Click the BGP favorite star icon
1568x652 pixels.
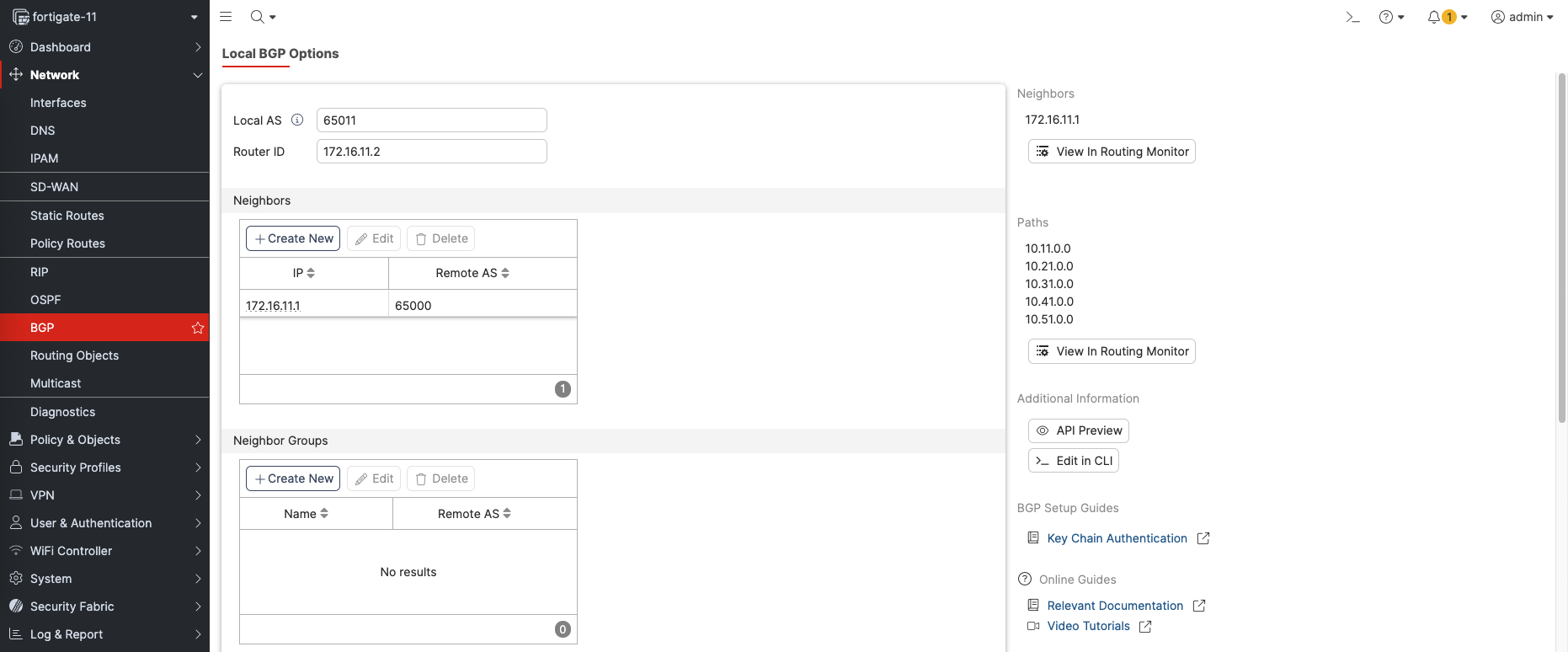(198, 328)
